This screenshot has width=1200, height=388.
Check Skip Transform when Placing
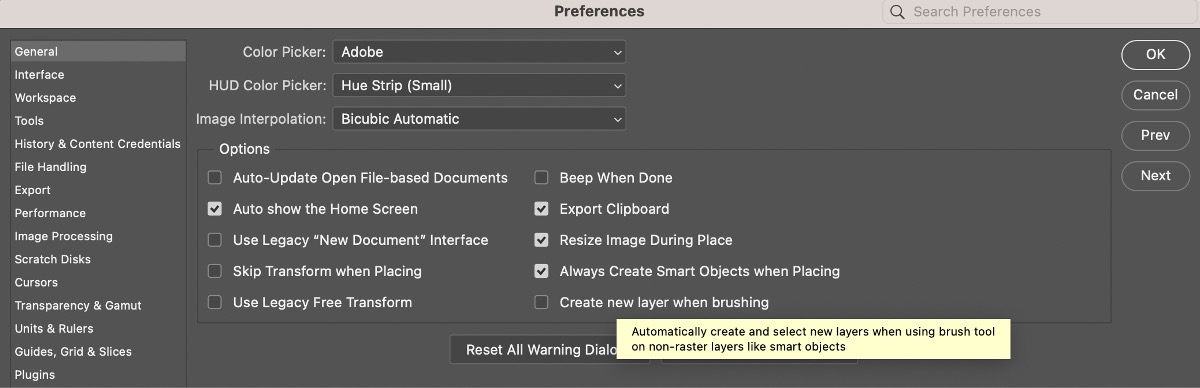(215, 271)
